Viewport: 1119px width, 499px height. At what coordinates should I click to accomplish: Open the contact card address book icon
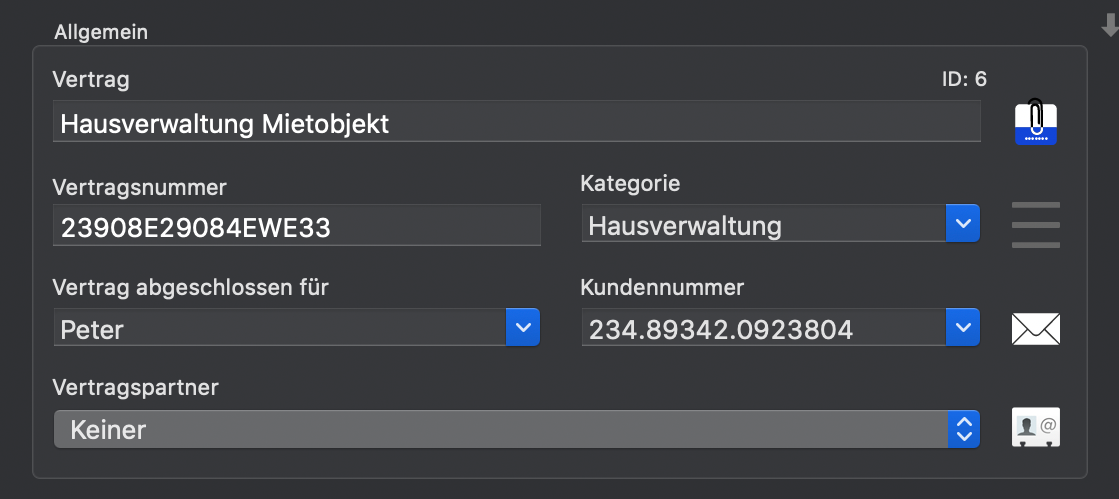click(x=1036, y=428)
